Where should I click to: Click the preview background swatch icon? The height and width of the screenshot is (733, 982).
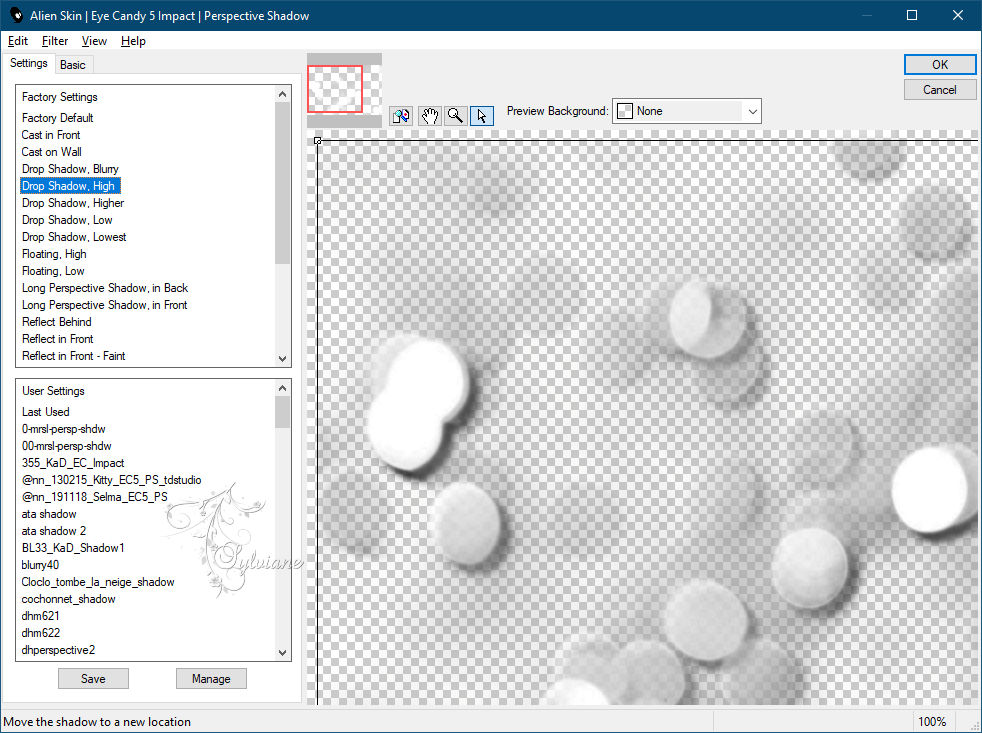[x=625, y=111]
